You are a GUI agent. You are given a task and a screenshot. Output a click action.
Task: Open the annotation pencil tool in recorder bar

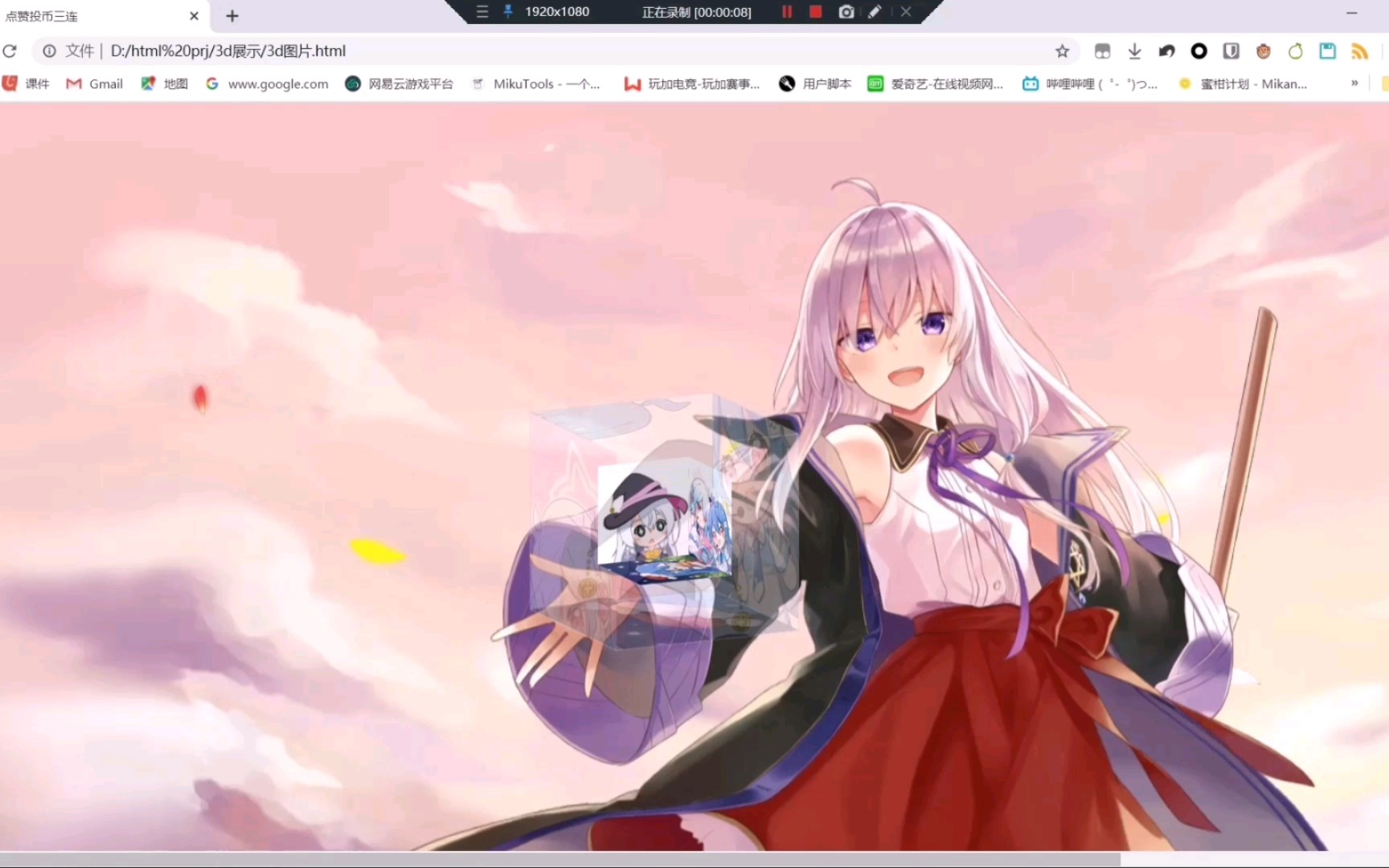(x=875, y=12)
